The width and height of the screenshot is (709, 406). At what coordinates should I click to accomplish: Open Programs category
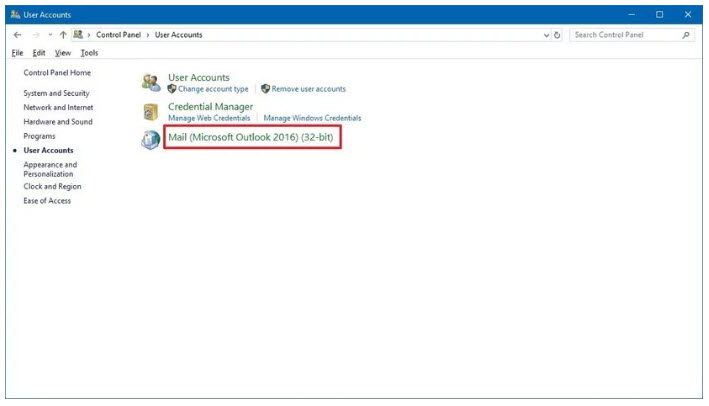pos(39,136)
